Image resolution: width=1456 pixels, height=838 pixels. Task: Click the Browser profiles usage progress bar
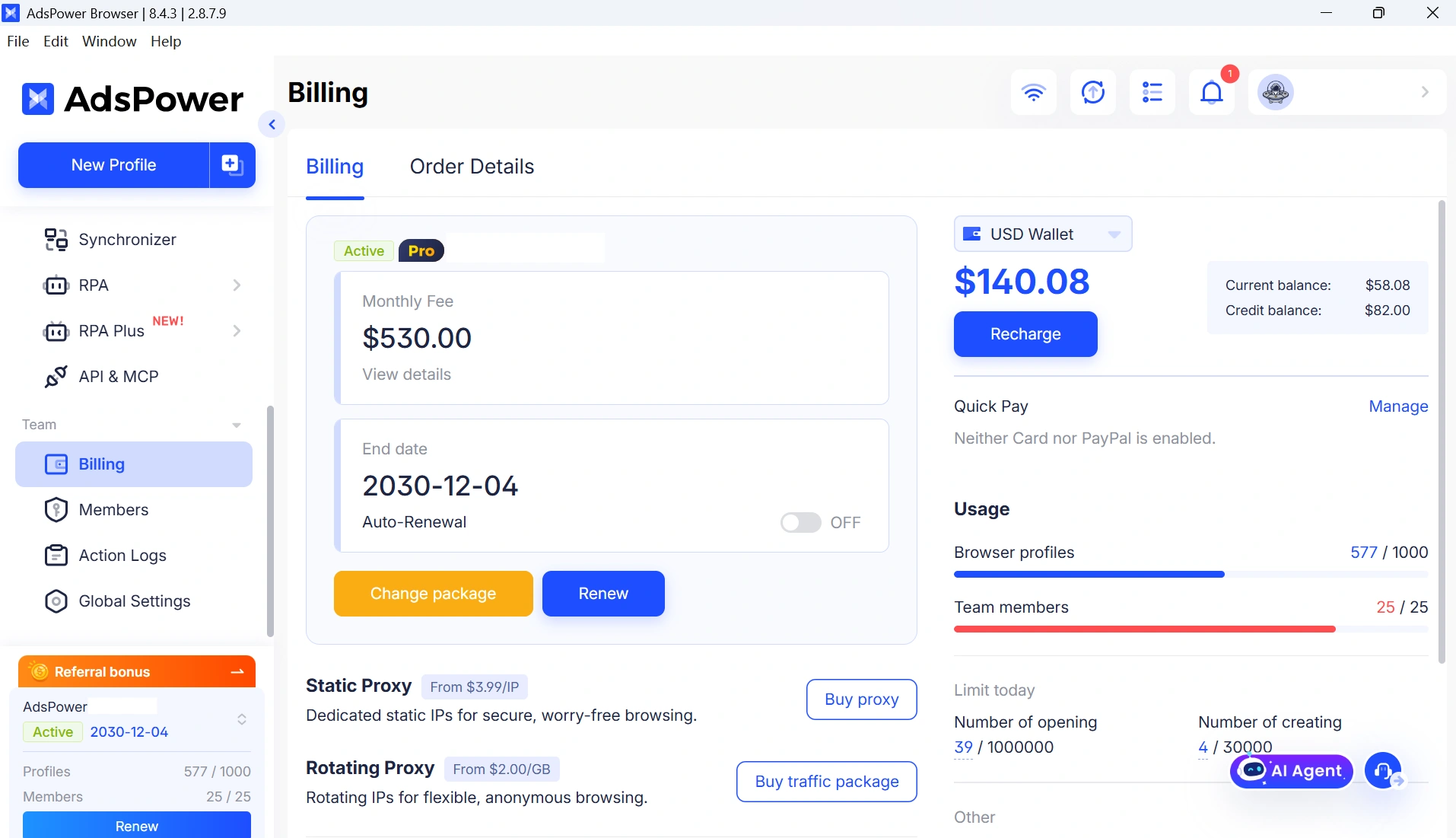pos(1191,575)
